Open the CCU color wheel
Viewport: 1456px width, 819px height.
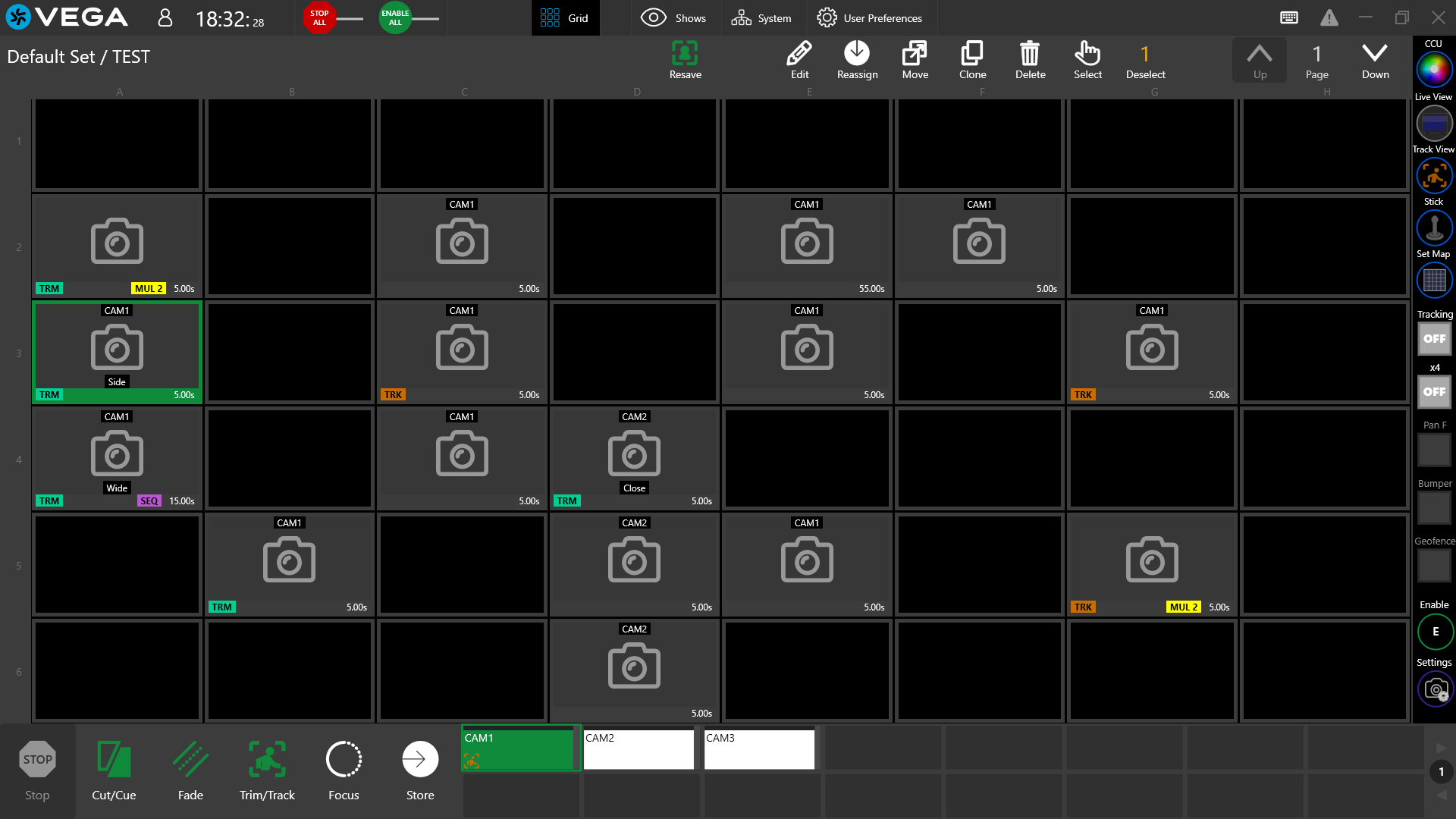tap(1433, 69)
